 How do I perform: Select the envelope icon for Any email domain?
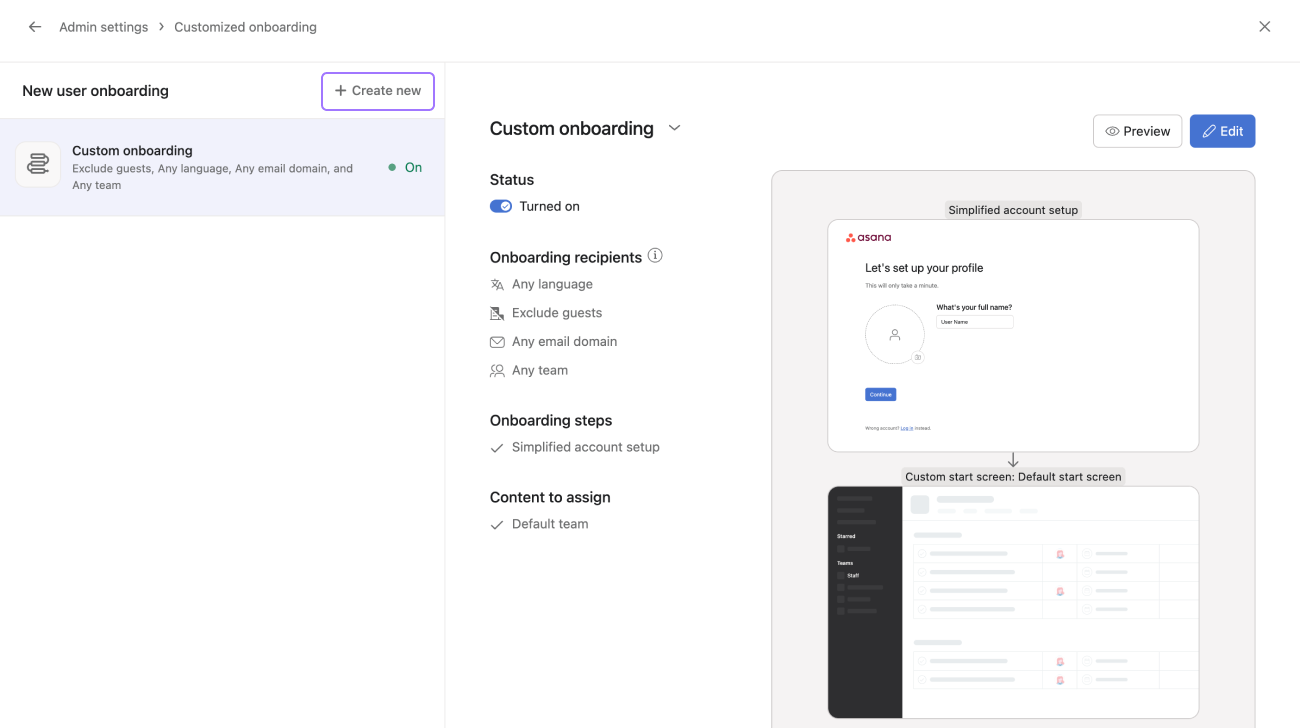(497, 341)
